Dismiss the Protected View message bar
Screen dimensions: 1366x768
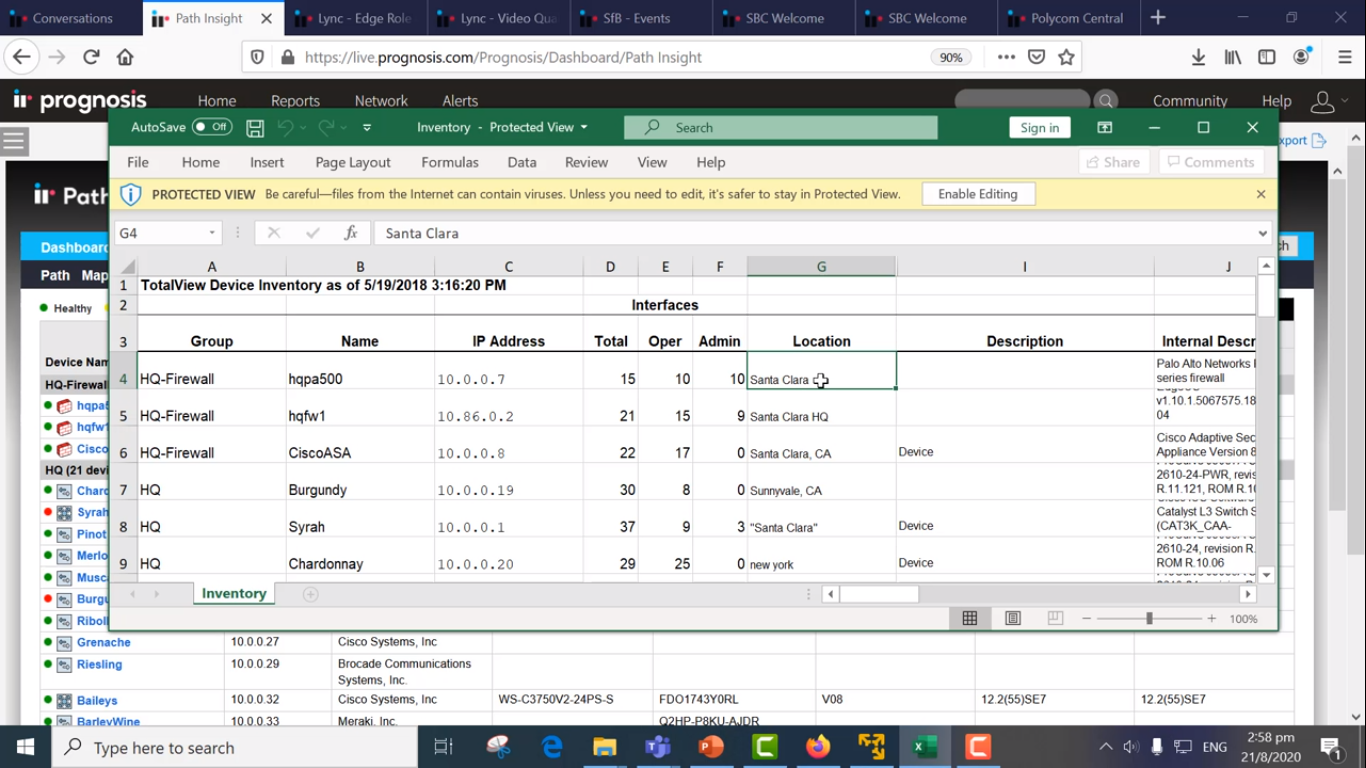pyautogui.click(x=1261, y=194)
